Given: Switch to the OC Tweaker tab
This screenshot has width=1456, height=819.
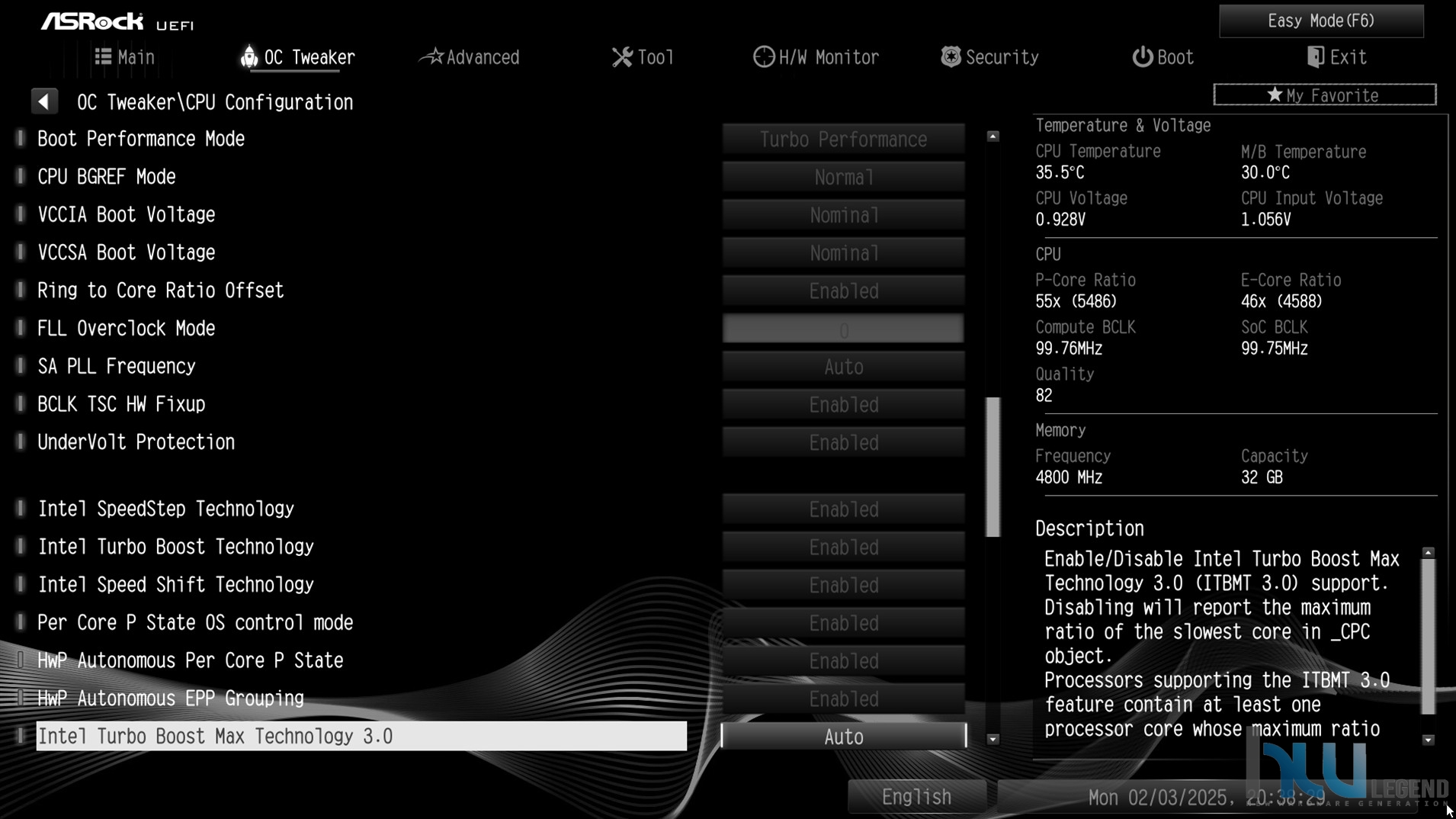Looking at the screenshot, I should (298, 57).
